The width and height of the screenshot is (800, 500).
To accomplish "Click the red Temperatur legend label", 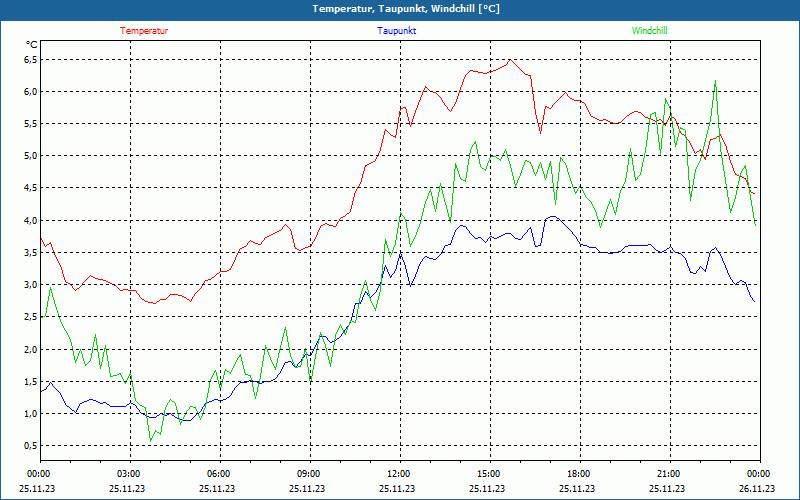I will [x=144, y=31].
